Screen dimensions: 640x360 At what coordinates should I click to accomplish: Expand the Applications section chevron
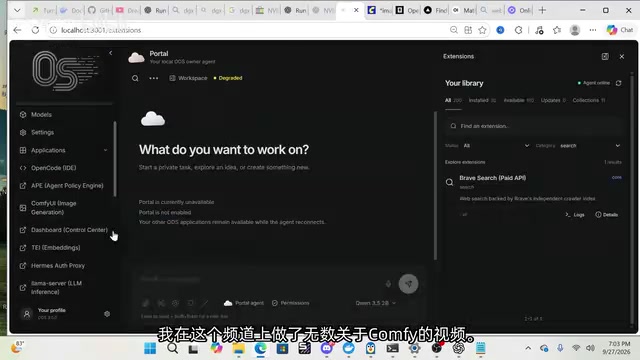pos(105,150)
